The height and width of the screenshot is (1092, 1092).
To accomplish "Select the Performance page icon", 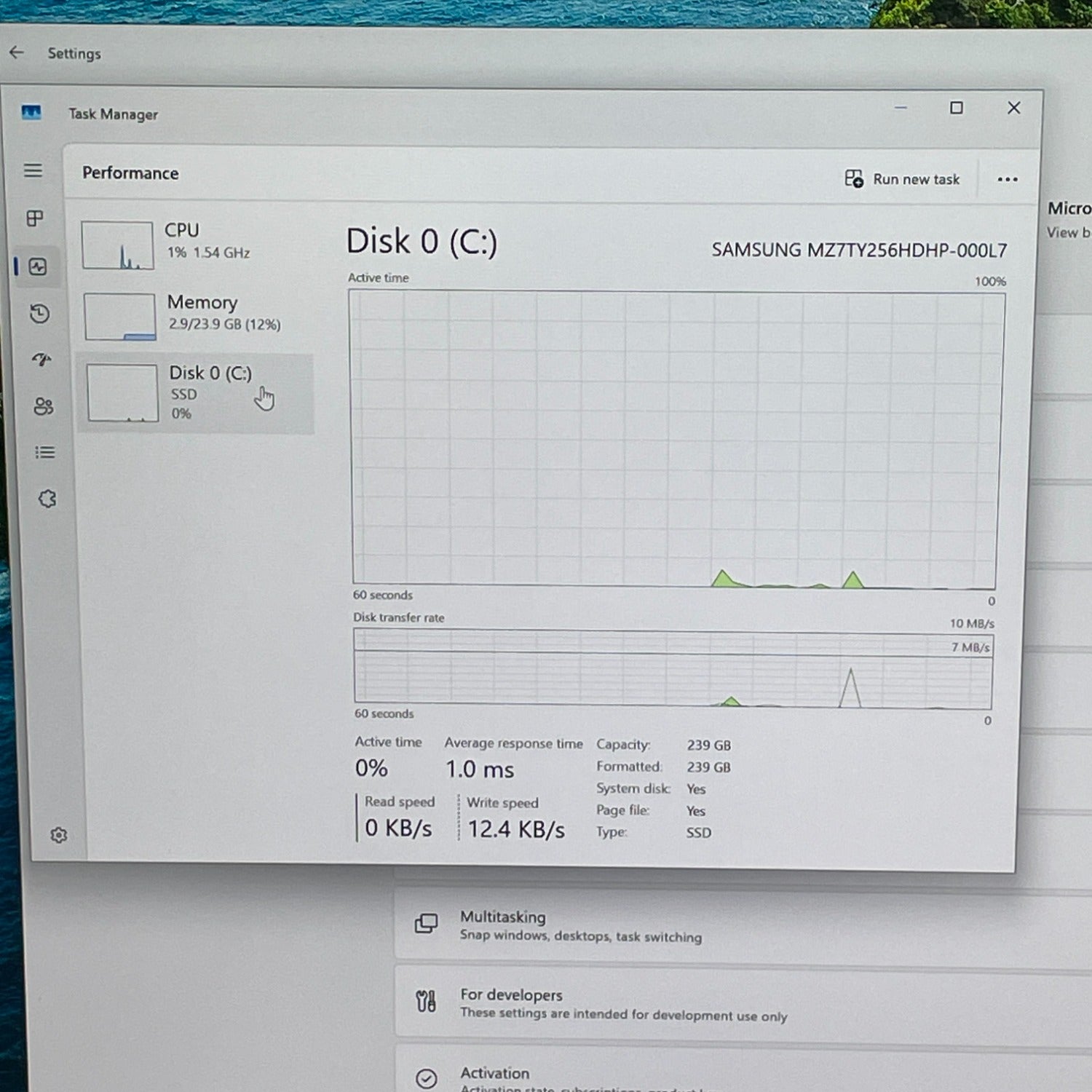I will pyautogui.click(x=38, y=267).
